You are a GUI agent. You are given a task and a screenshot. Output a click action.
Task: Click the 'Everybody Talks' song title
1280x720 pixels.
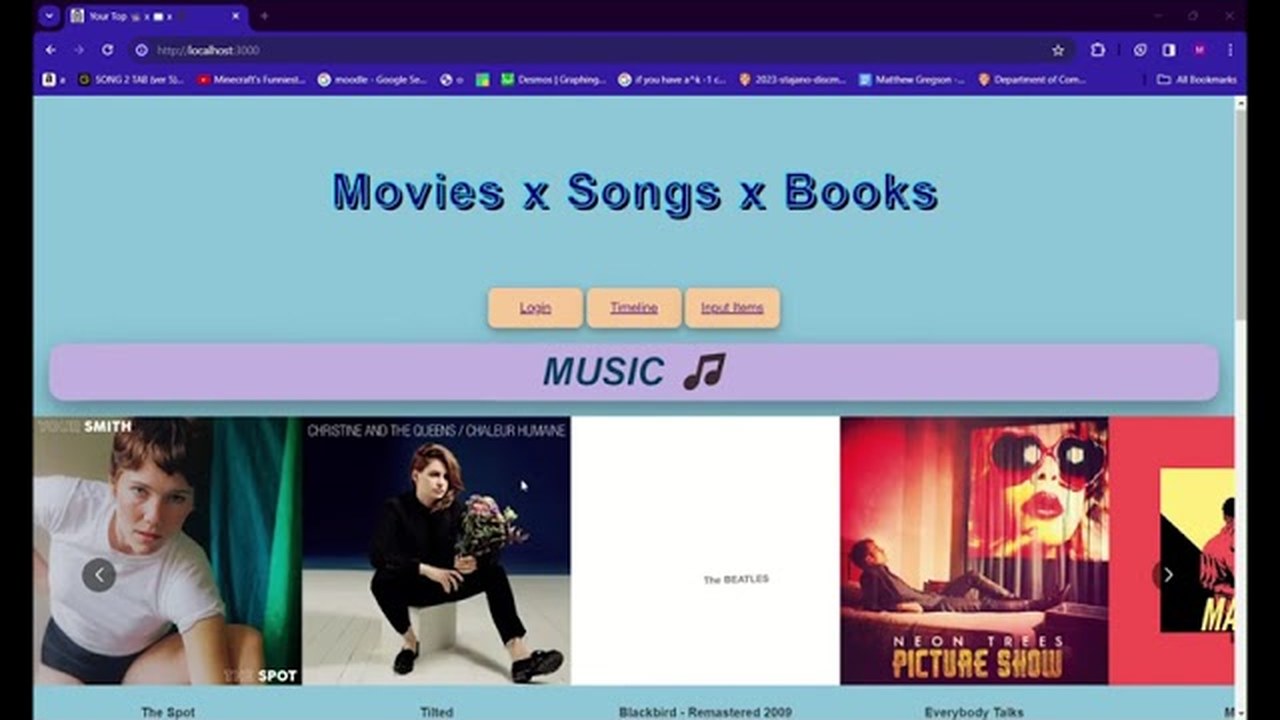click(974, 712)
